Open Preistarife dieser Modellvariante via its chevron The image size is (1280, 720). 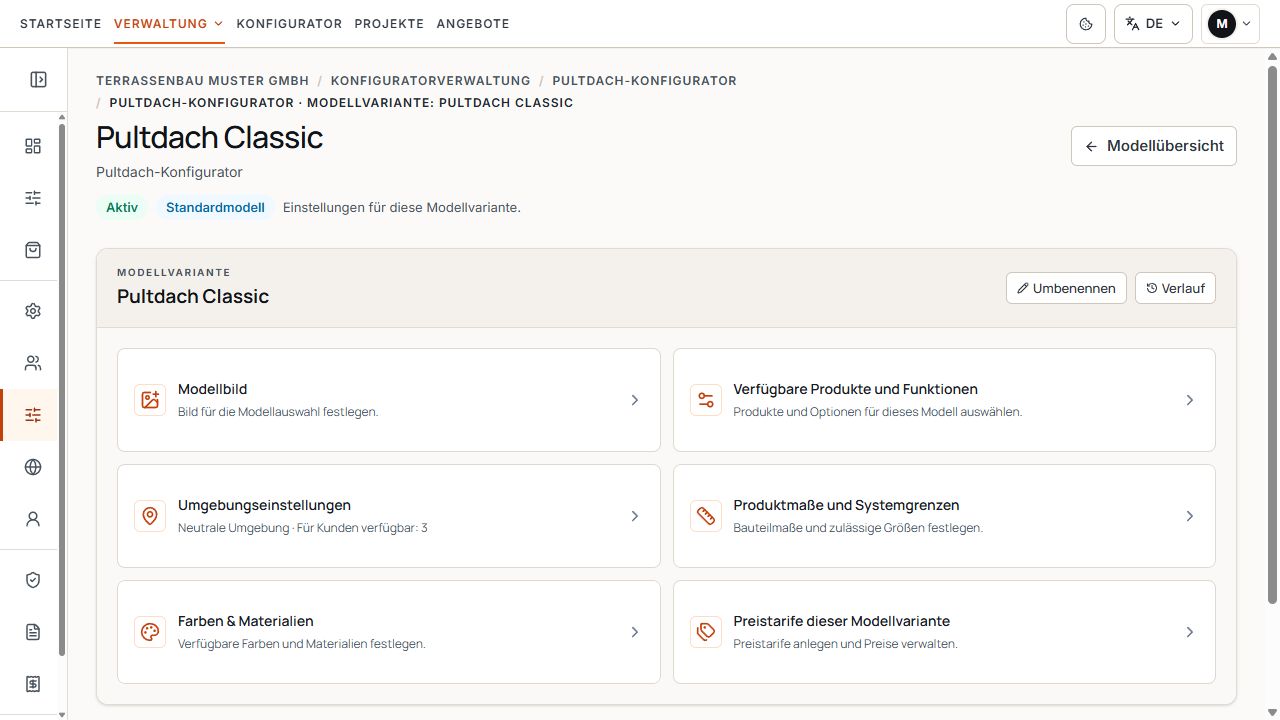[1190, 632]
